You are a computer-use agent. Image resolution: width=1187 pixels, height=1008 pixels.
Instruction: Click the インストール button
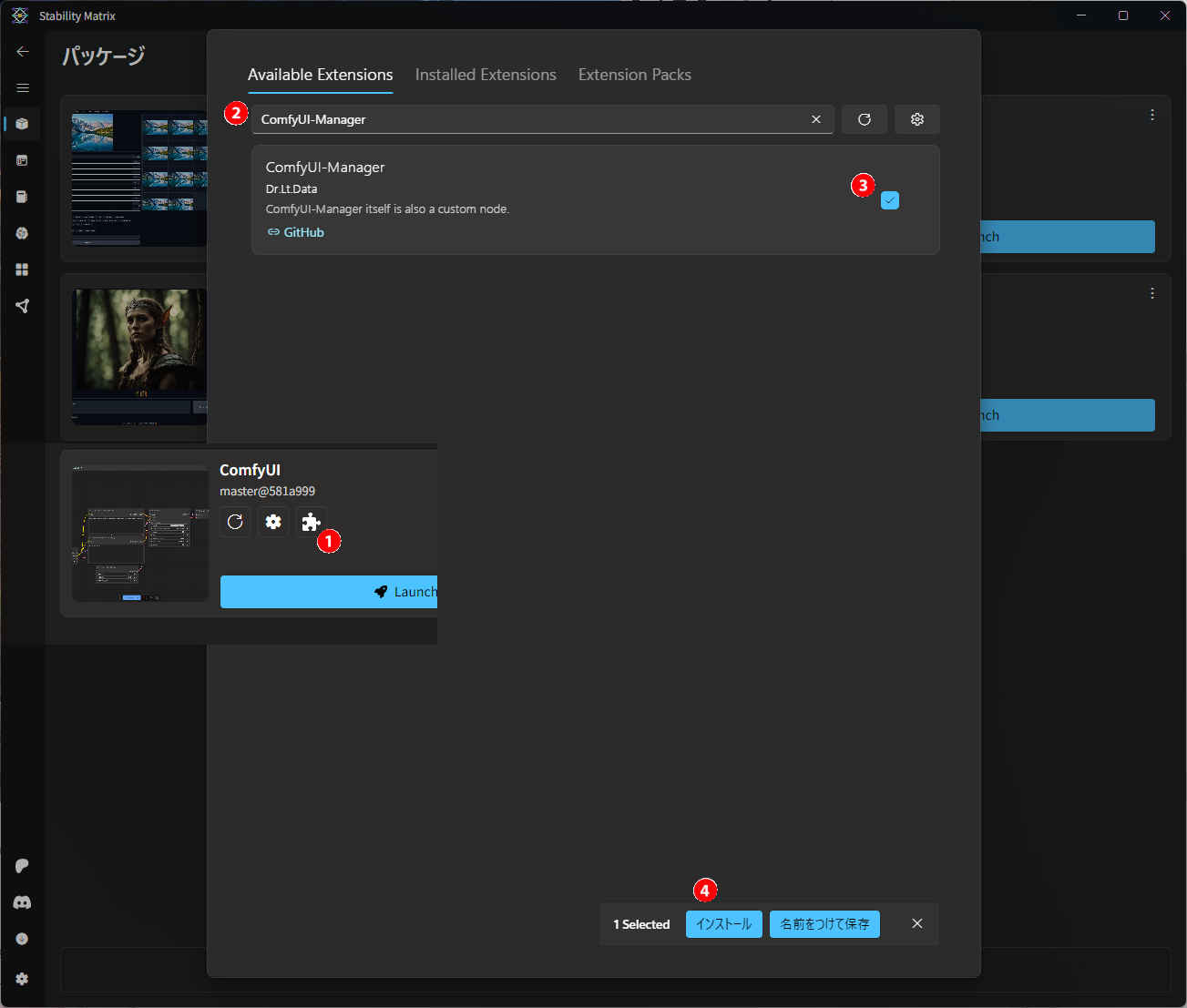pos(723,924)
